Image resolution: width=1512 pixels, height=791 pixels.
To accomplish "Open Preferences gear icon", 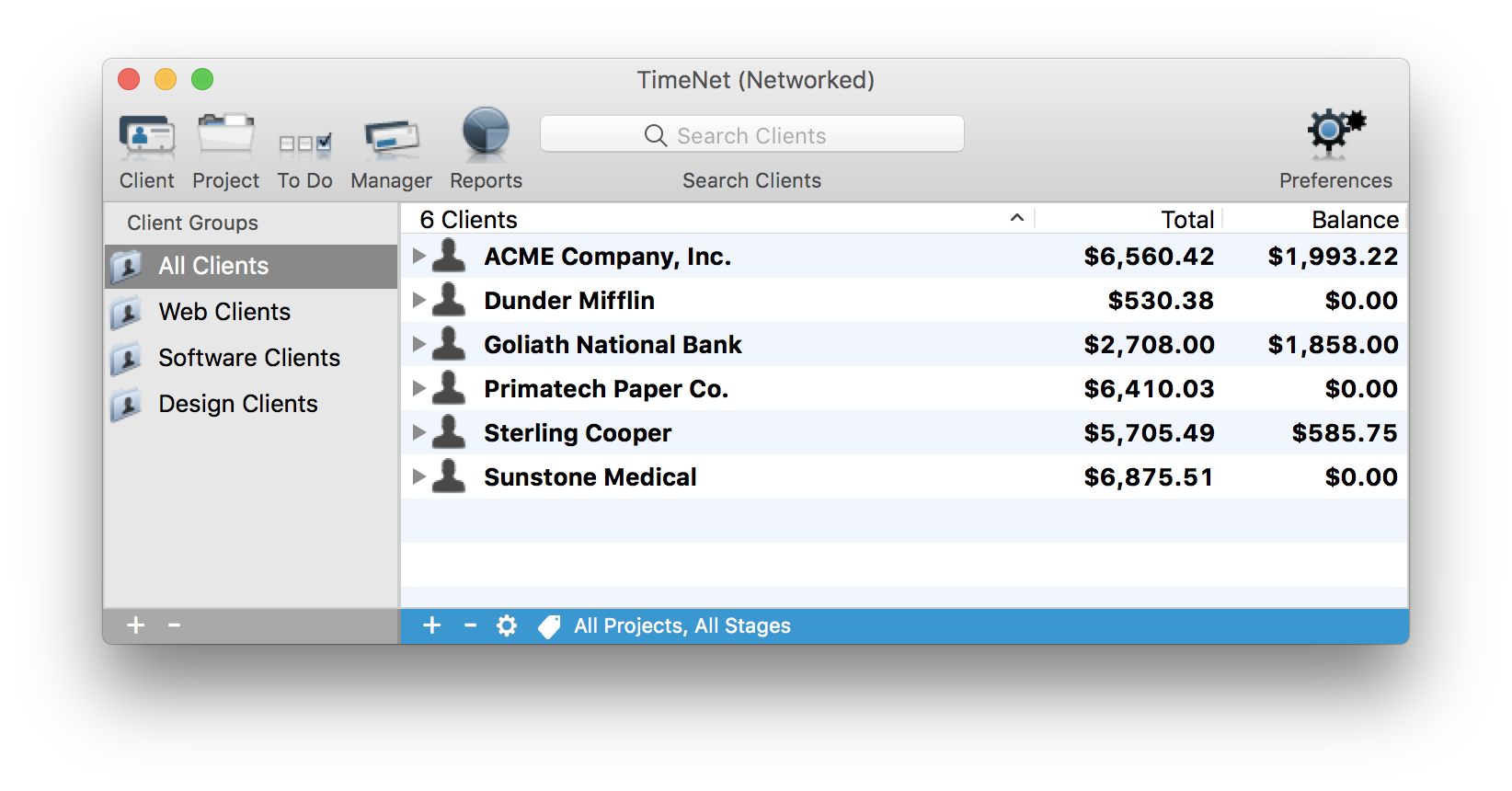I will tap(1336, 131).
